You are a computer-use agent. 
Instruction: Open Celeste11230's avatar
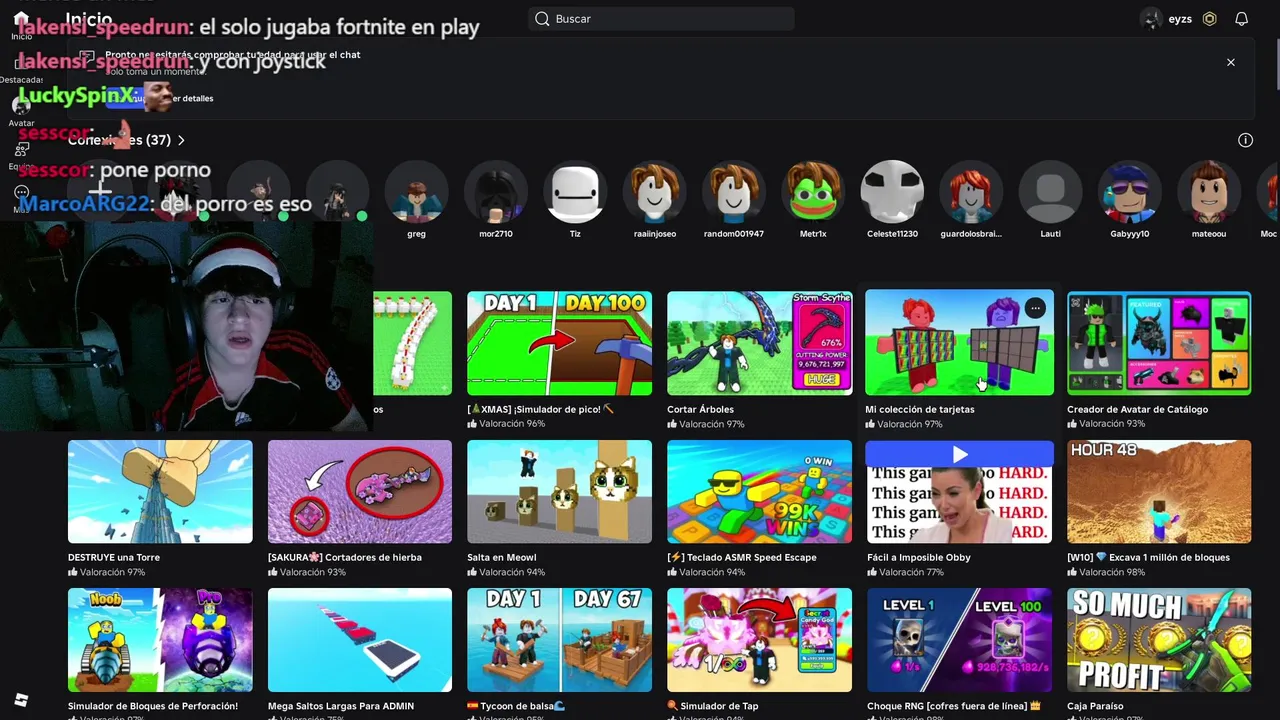(x=892, y=192)
